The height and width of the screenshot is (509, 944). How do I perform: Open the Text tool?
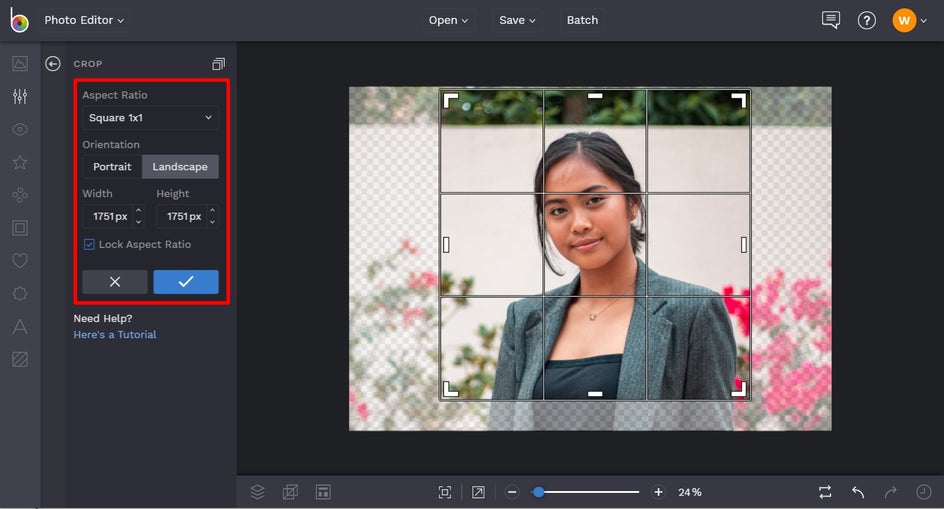coord(20,326)
